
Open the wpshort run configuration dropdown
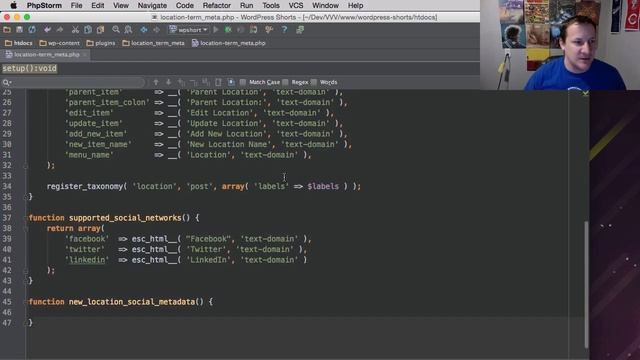pyautogui.click(x=189, y=30)
